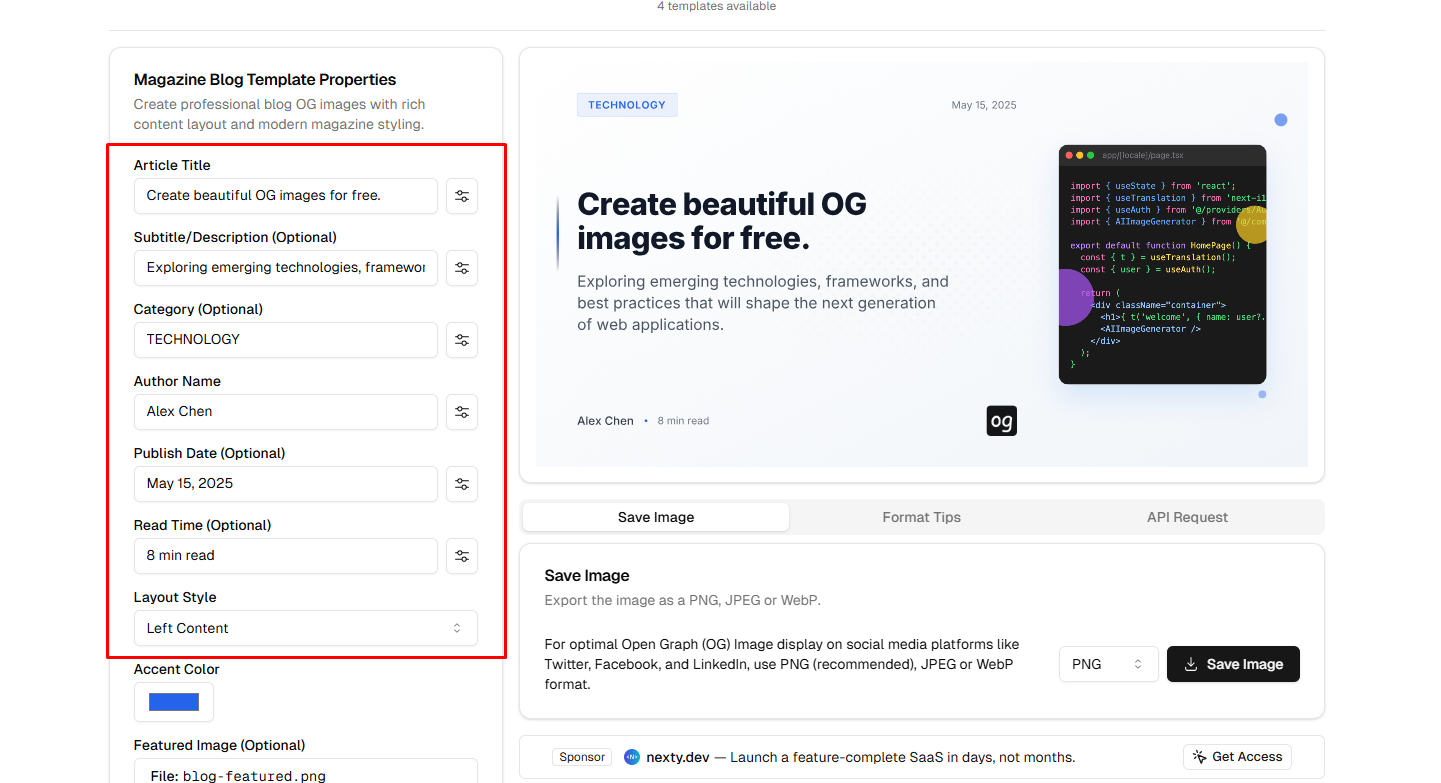Viewport: 1441px width, 783px height.
Task: Open the PNG format dropdown
Action: 1108,664
